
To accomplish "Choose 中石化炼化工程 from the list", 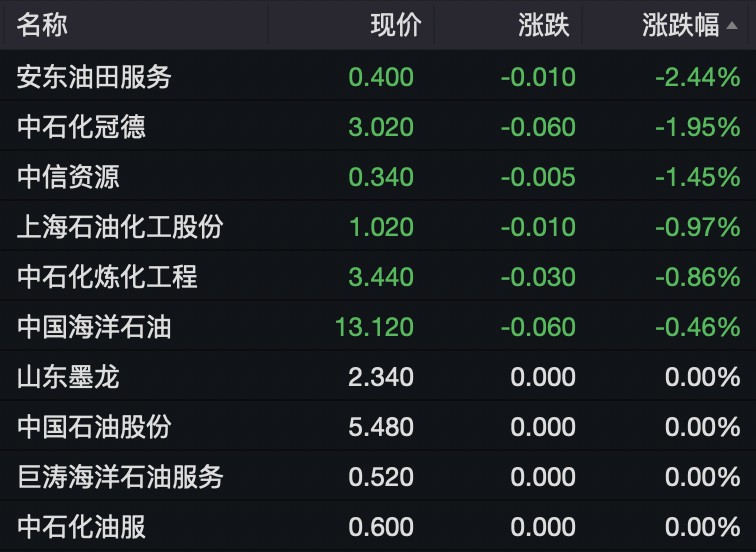I will [107, 277].
